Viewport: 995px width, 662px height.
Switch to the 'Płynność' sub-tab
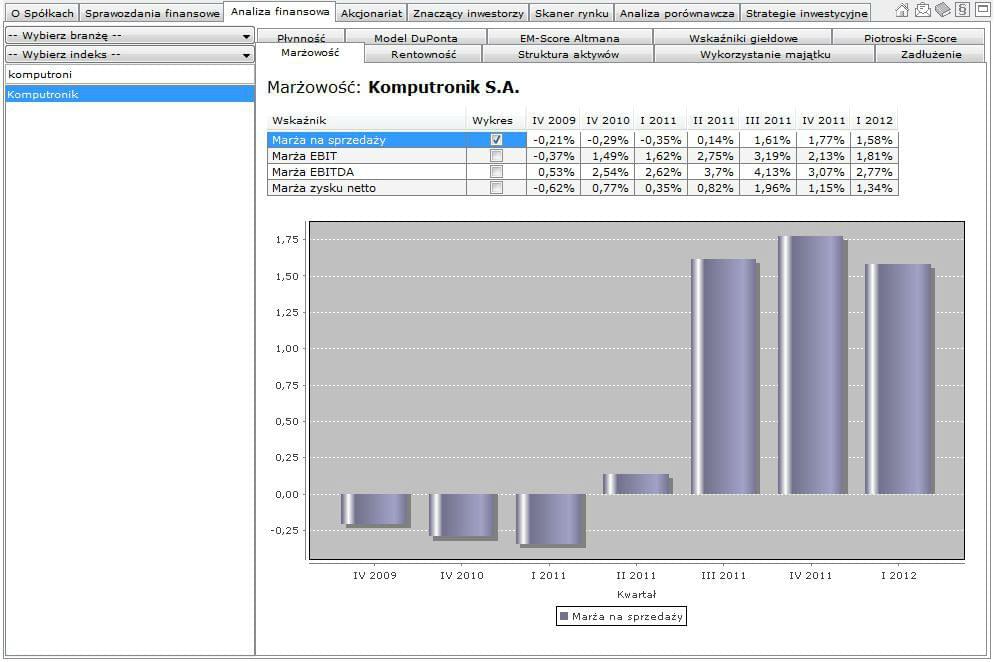(x=301, y=37)
